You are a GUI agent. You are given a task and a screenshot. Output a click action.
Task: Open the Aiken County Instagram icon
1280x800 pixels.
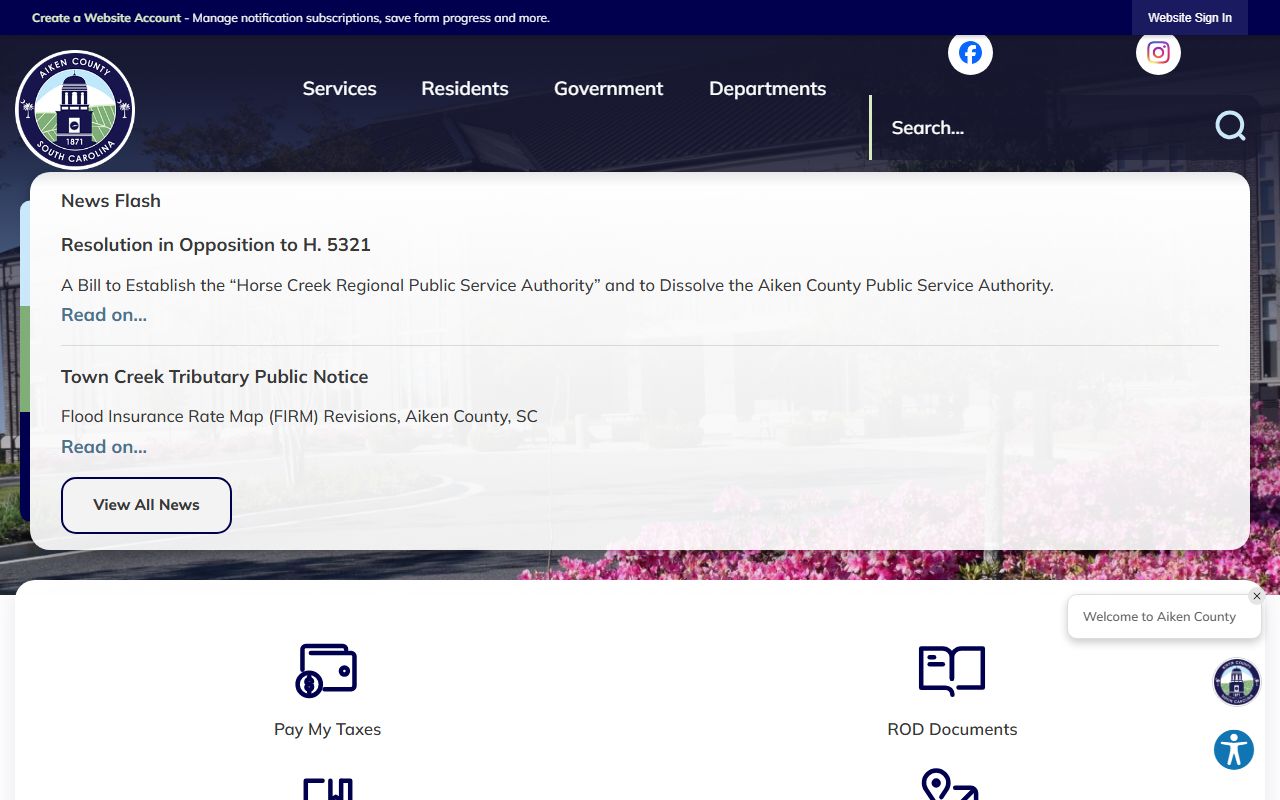pos(1158,52)
